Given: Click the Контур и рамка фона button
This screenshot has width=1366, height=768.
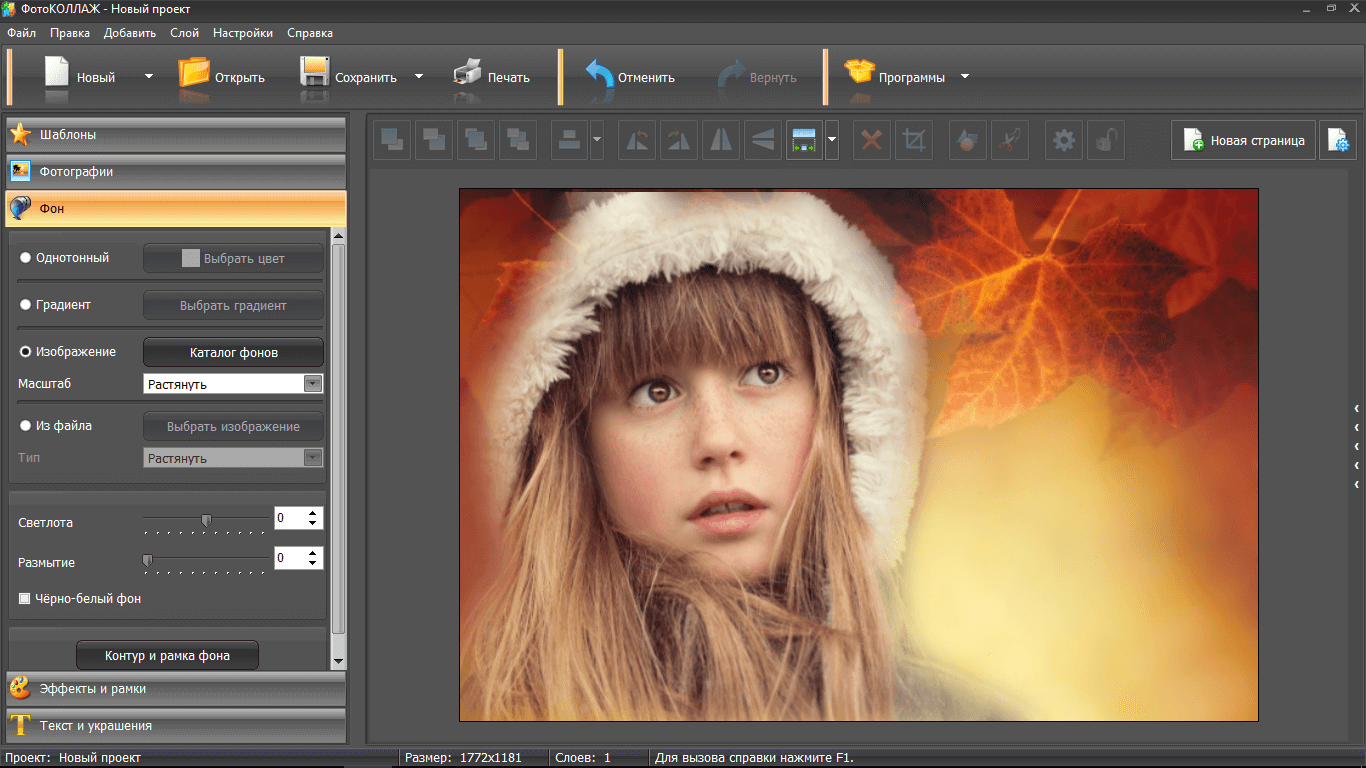Looking at the screenshot, I should coord(167,656).
